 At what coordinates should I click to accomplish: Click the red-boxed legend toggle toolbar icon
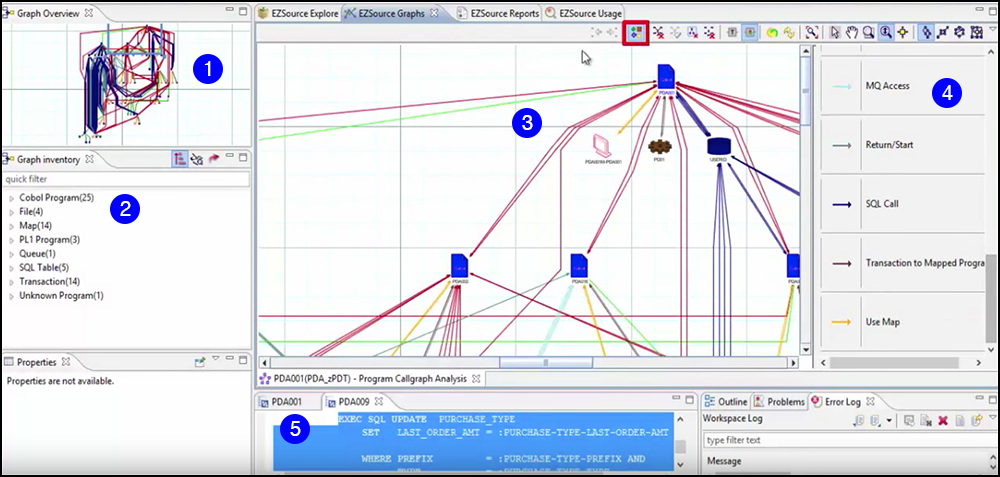[636, 32]
